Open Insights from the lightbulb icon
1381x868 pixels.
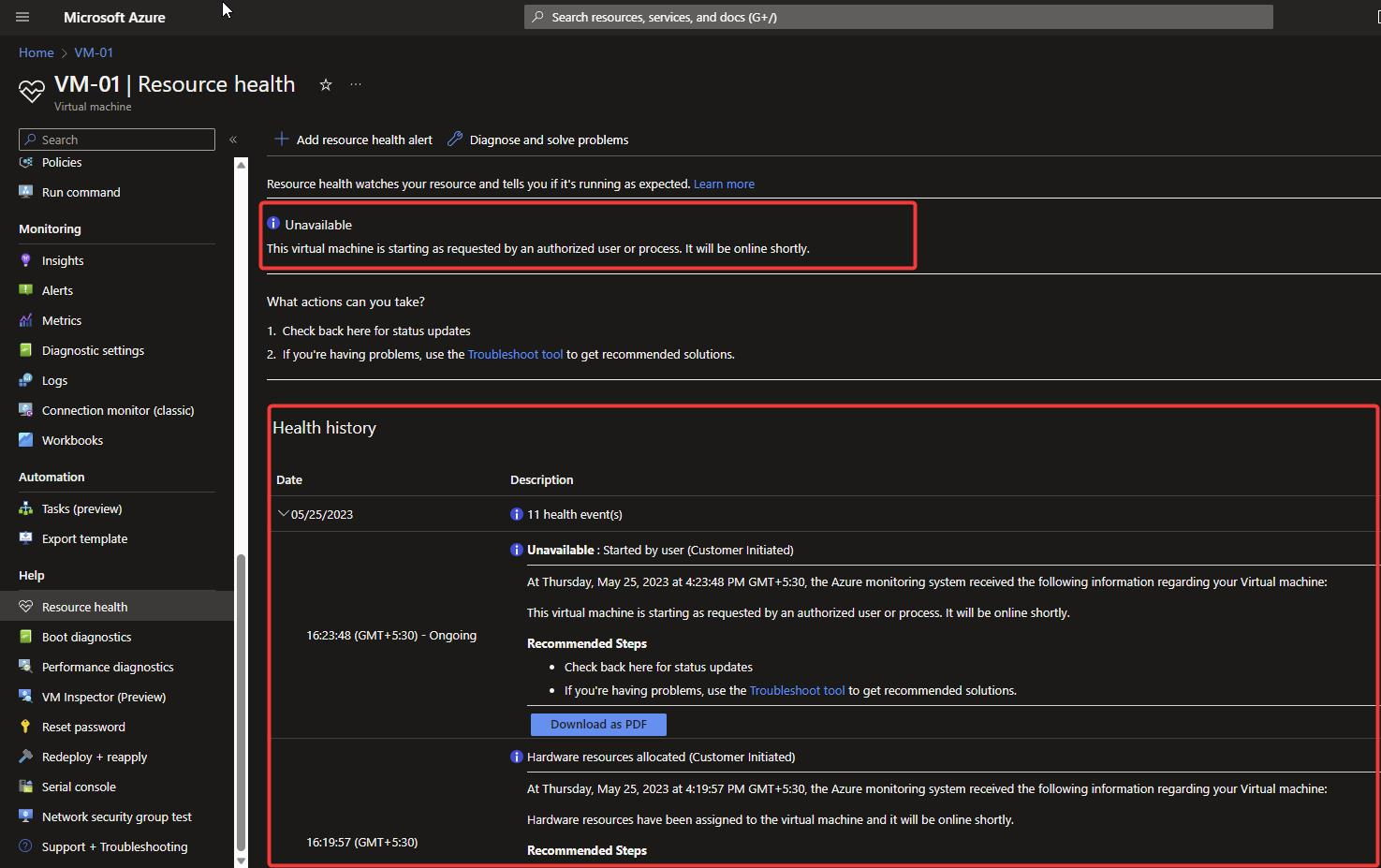[x=26, y=260]
